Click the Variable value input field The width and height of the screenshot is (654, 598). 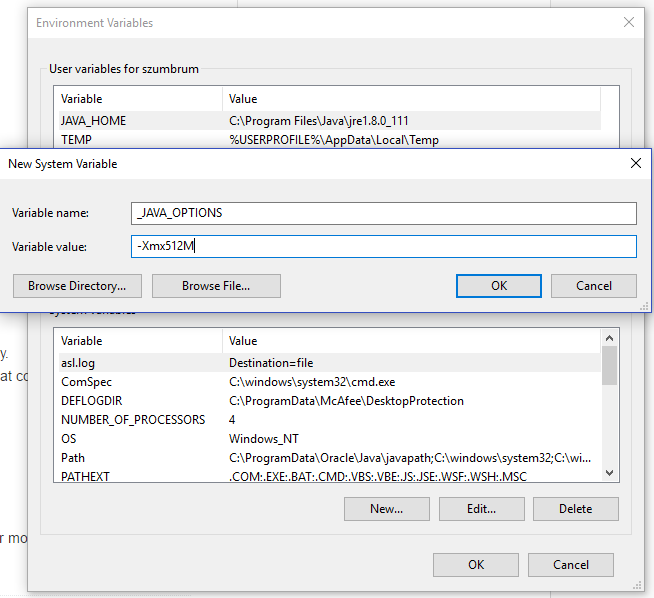[384, 247]
